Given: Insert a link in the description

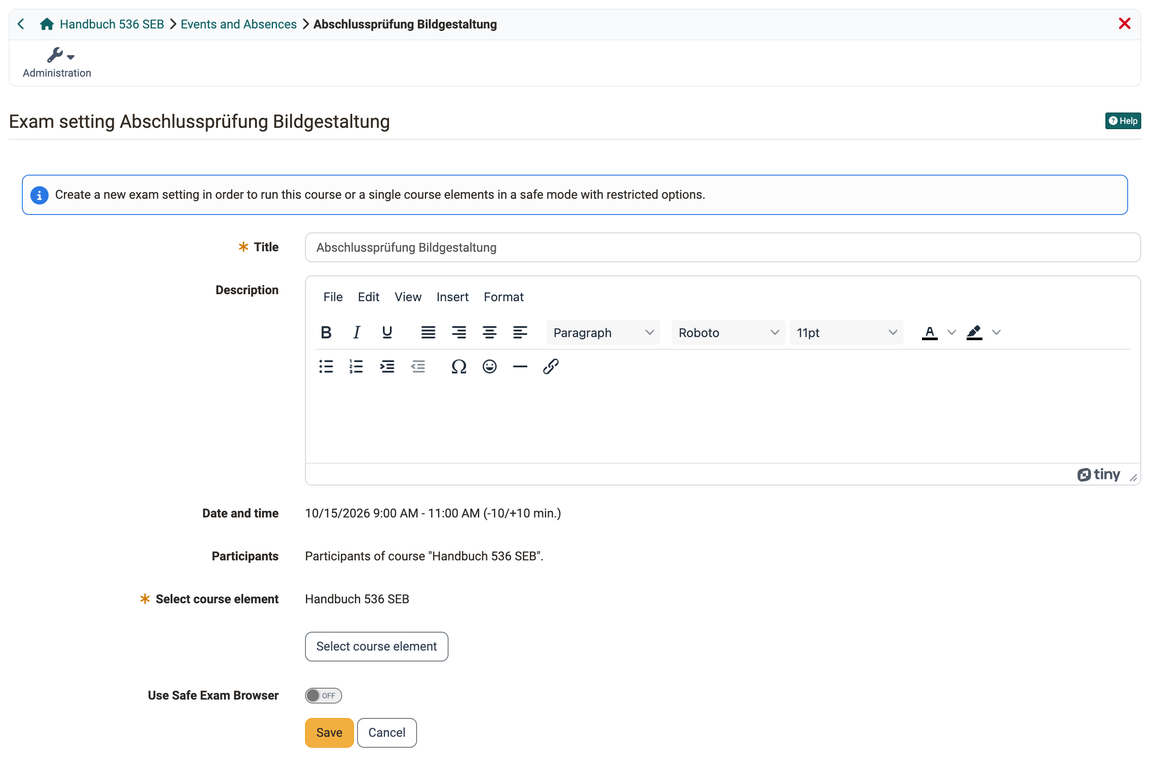Looking at the screenshot, I should pyautogui.click(x=551, y=367).
